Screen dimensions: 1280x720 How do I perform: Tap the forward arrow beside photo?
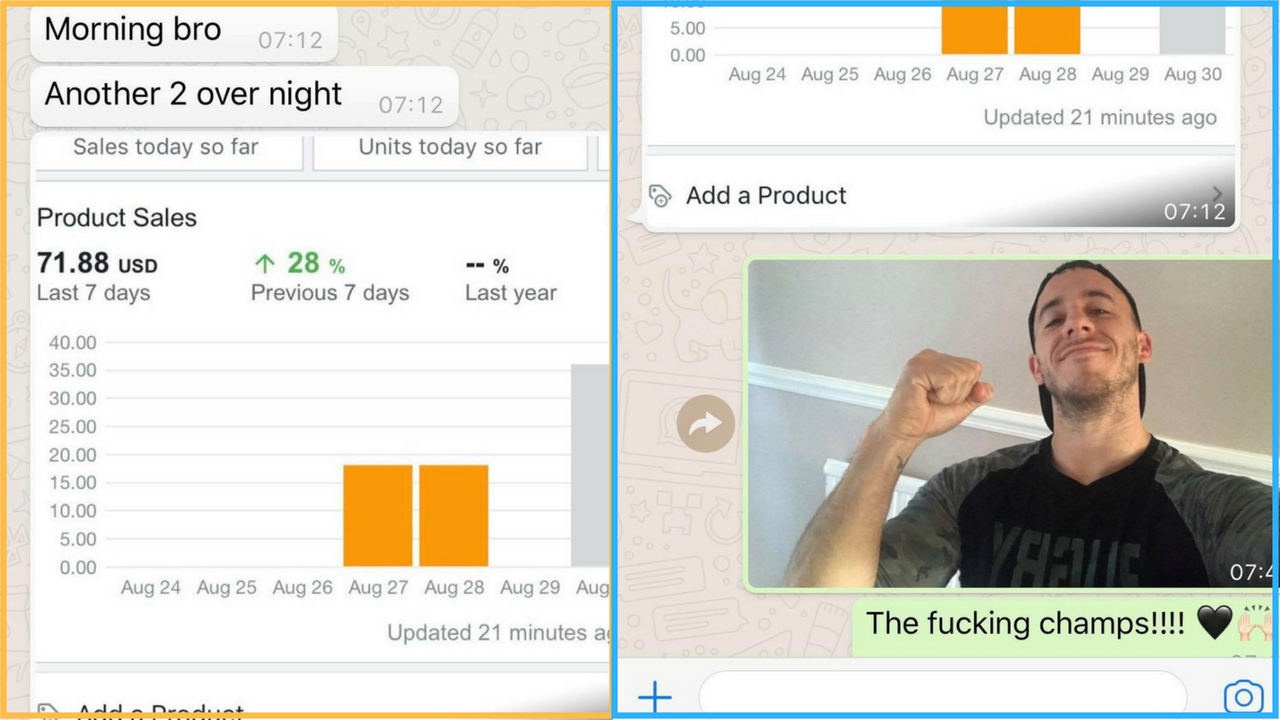click(x=706, y=424)
